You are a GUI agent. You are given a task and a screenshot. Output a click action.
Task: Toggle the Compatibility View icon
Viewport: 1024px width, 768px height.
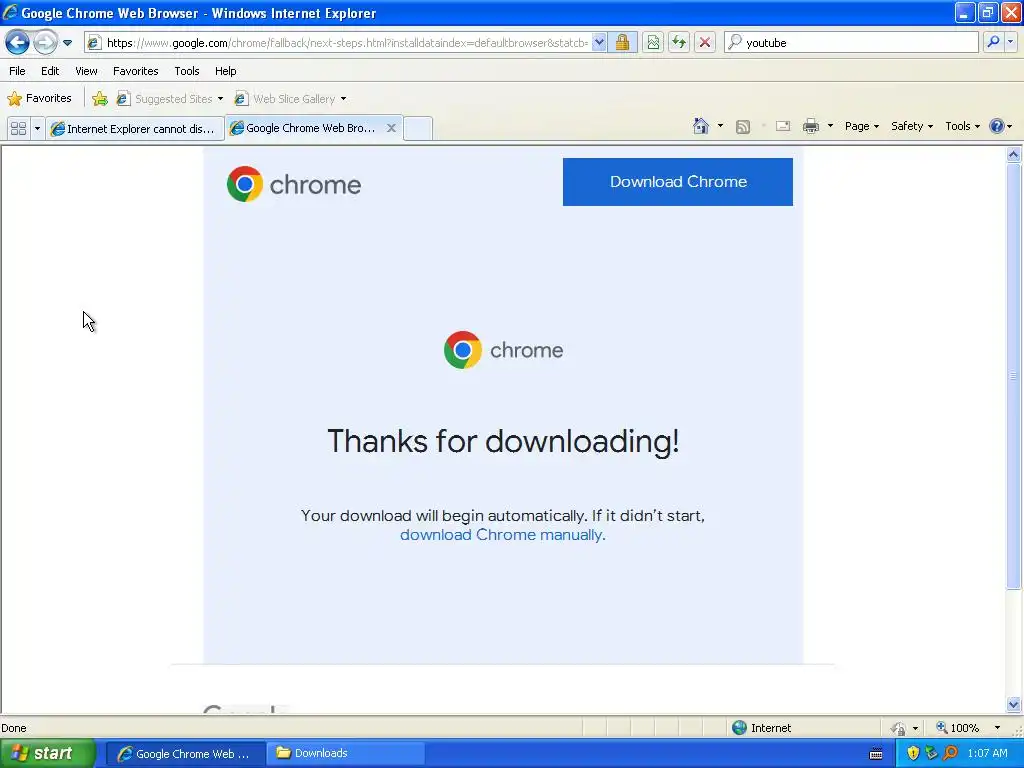pos(653,43)
